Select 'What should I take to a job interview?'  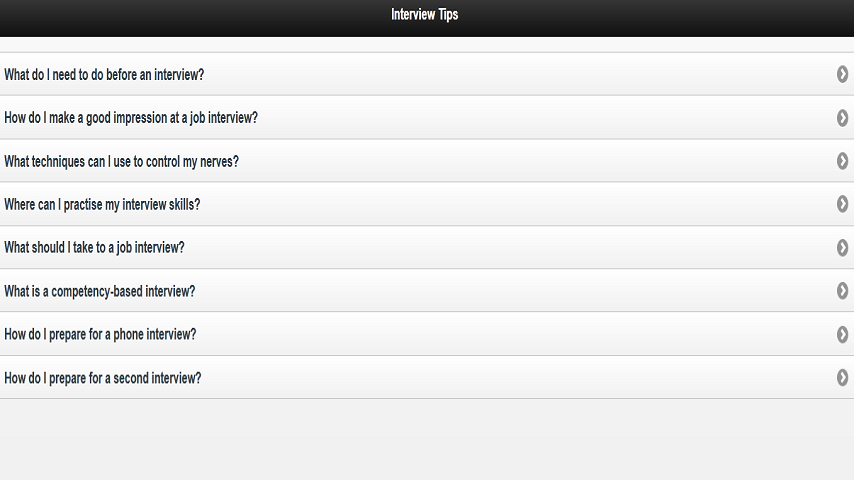(94, 247)
